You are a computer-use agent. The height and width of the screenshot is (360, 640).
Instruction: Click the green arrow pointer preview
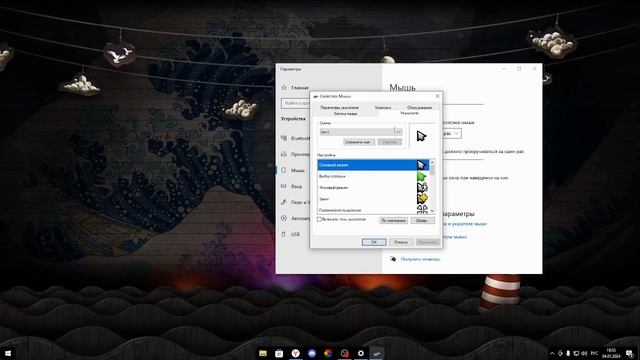pyautogui.click(x=422, y=176)
